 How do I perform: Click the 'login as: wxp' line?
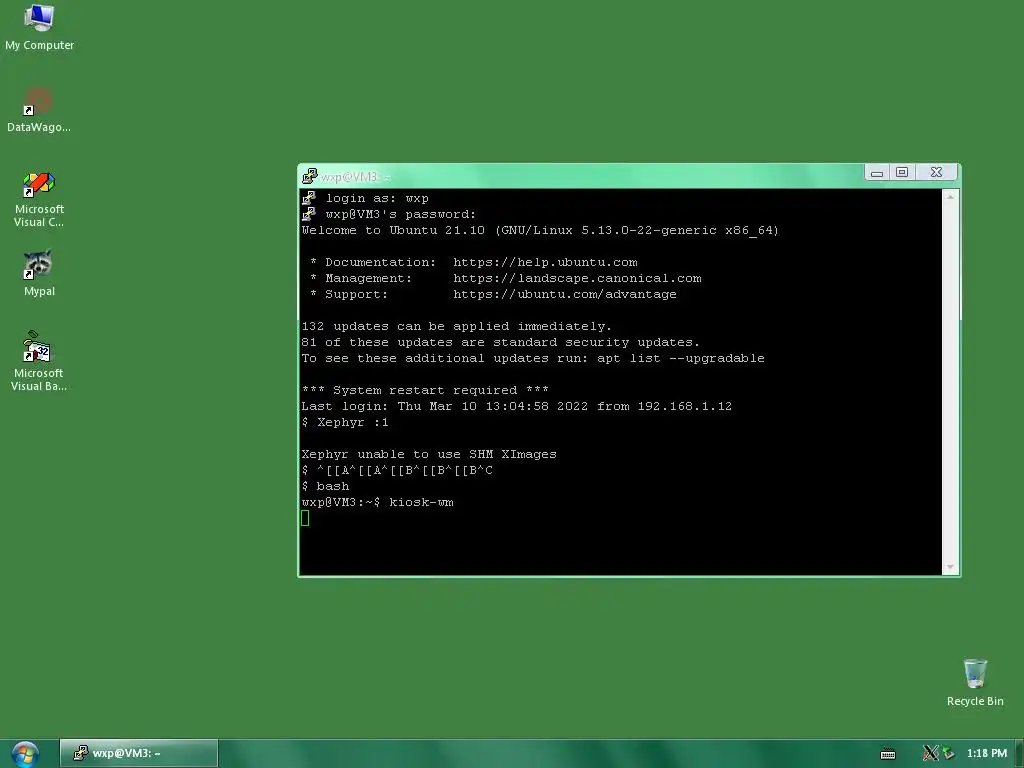377,199
